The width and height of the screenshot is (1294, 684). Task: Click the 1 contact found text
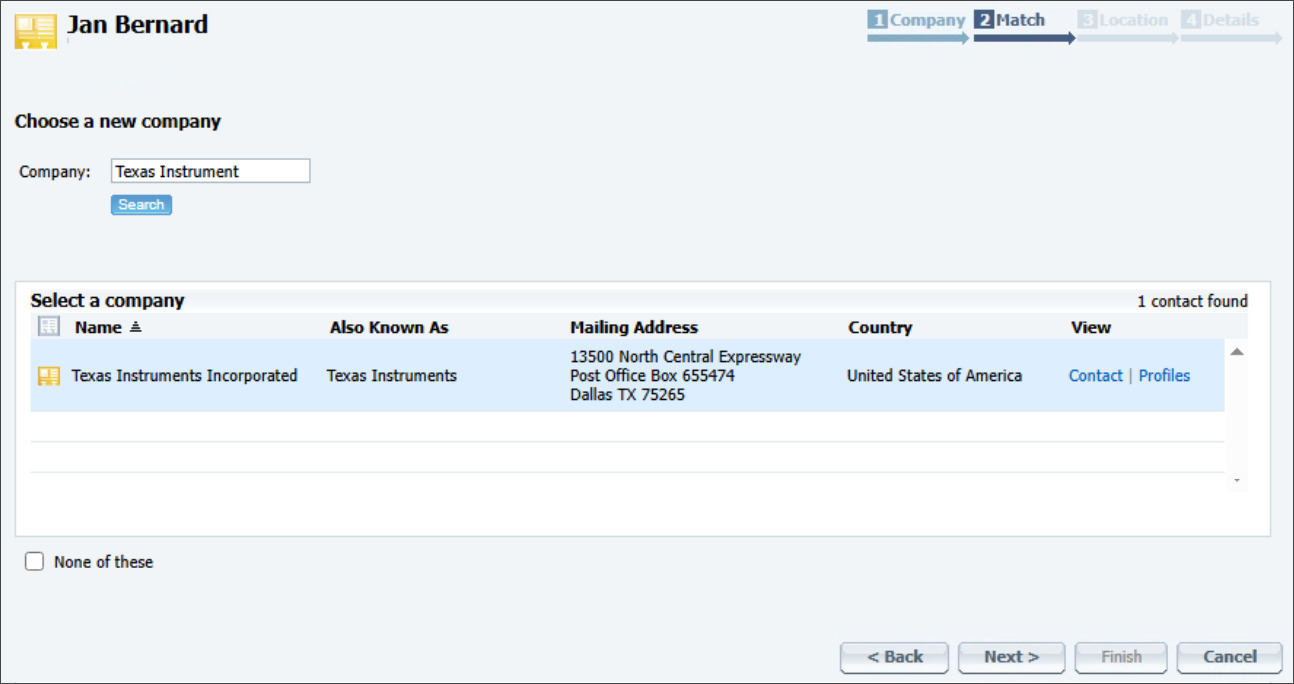(1193, 301)
